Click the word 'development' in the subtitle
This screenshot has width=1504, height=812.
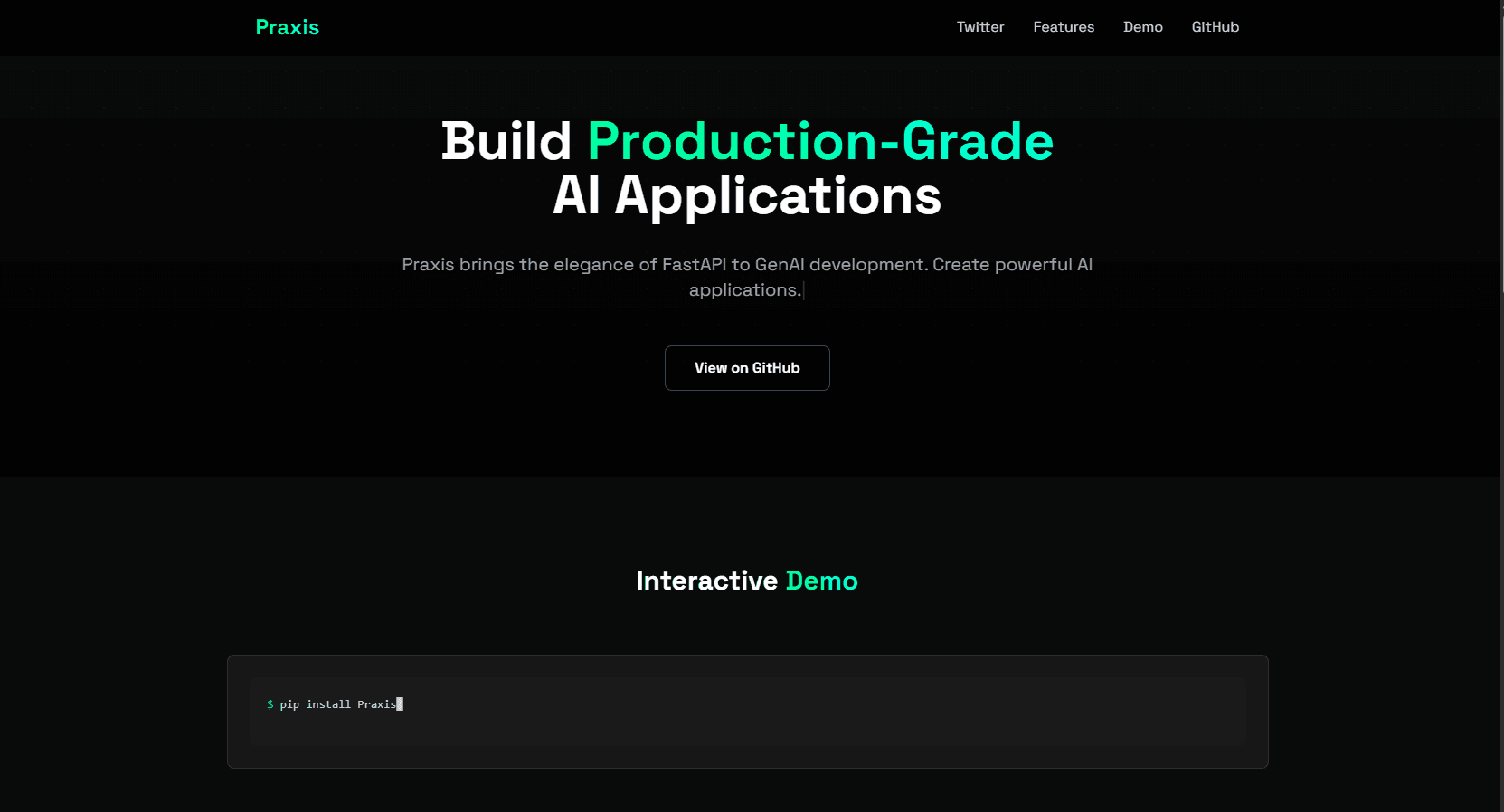(x=868, y=264)
